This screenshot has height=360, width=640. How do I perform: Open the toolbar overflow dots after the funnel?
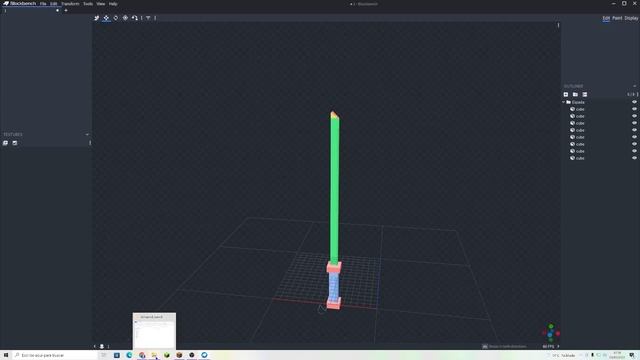click(x=155, y=18)
